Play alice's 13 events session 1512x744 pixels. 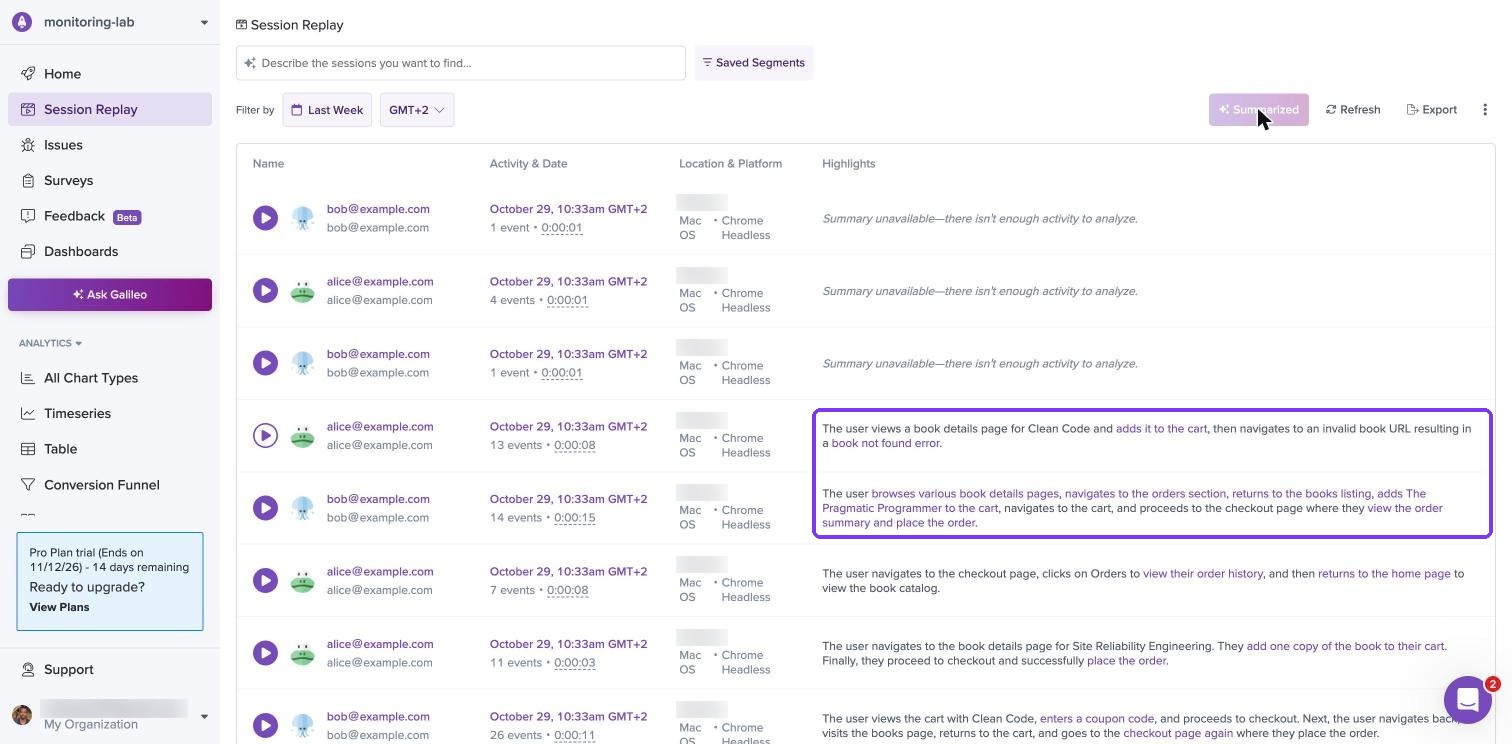tap(265, 435)
